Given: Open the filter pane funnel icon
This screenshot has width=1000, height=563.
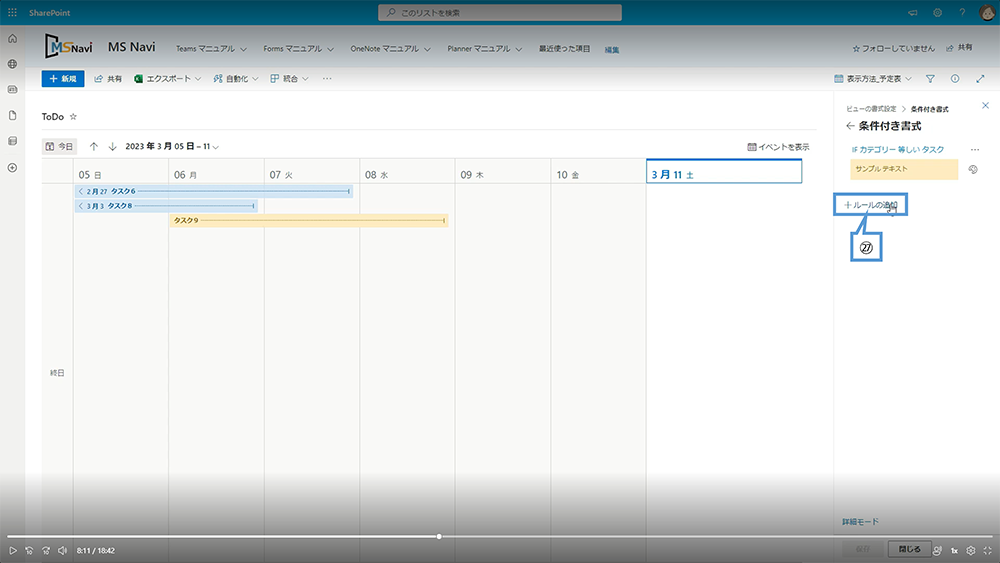Looking at the screenshot, I should pyautogui.click(x=930, y=78).
